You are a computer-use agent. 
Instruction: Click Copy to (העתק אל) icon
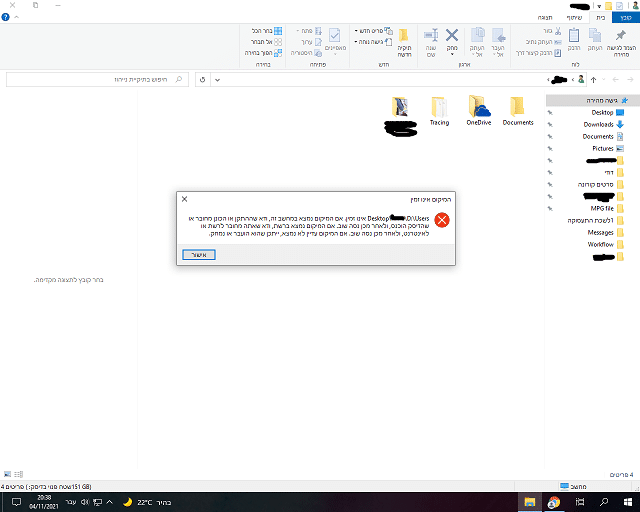tap(477, 36)
